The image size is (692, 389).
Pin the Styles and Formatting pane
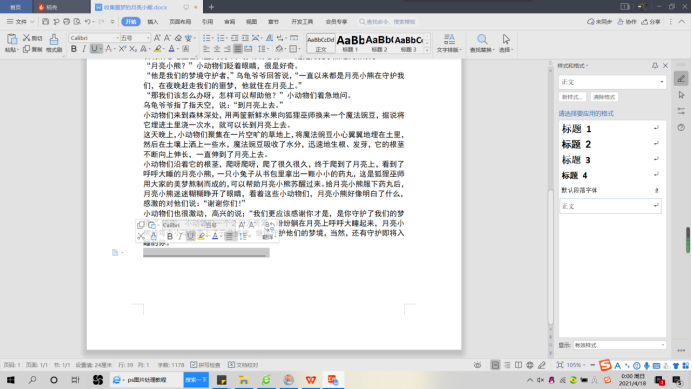(655, 65)
